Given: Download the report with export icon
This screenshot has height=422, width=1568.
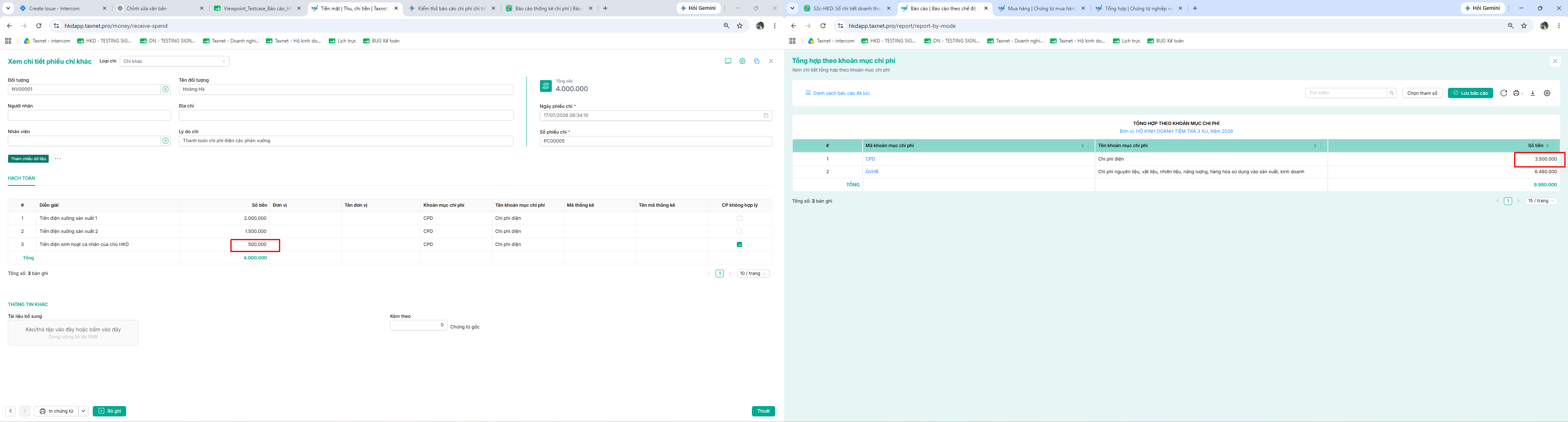Looking at the screenshot, I should tap(1533, 93).
